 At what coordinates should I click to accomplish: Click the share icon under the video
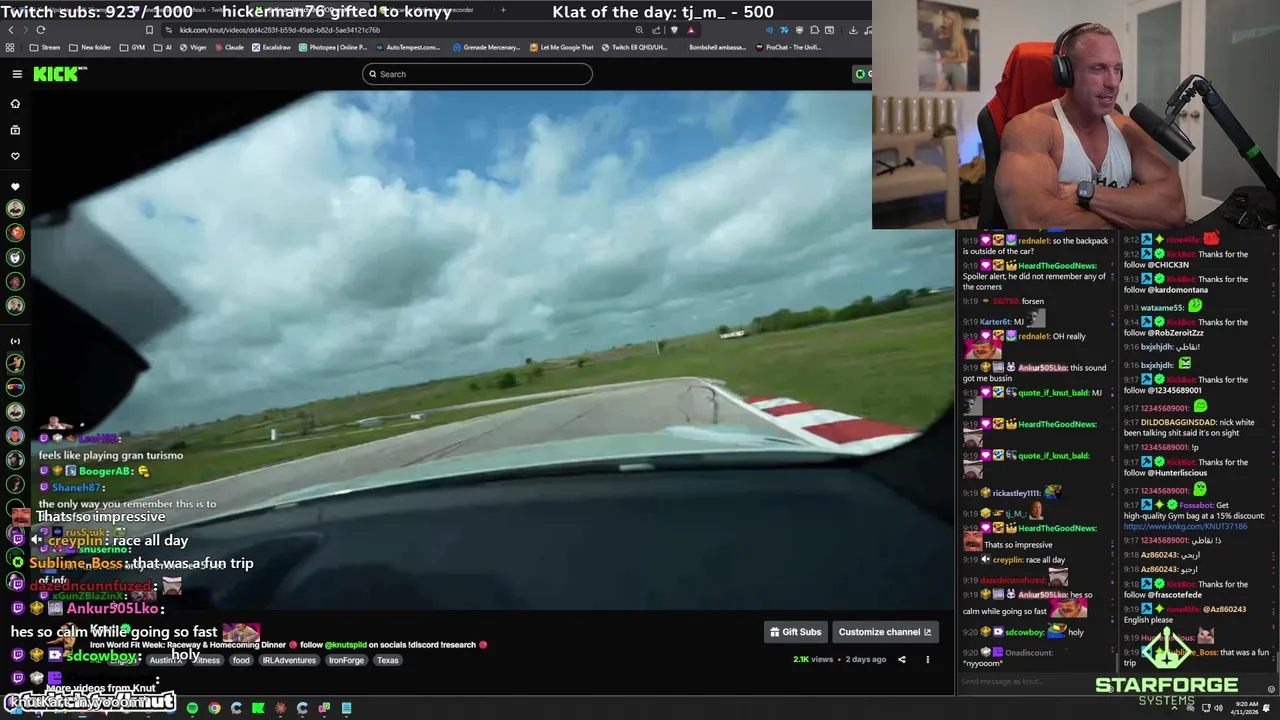(901, 659)
